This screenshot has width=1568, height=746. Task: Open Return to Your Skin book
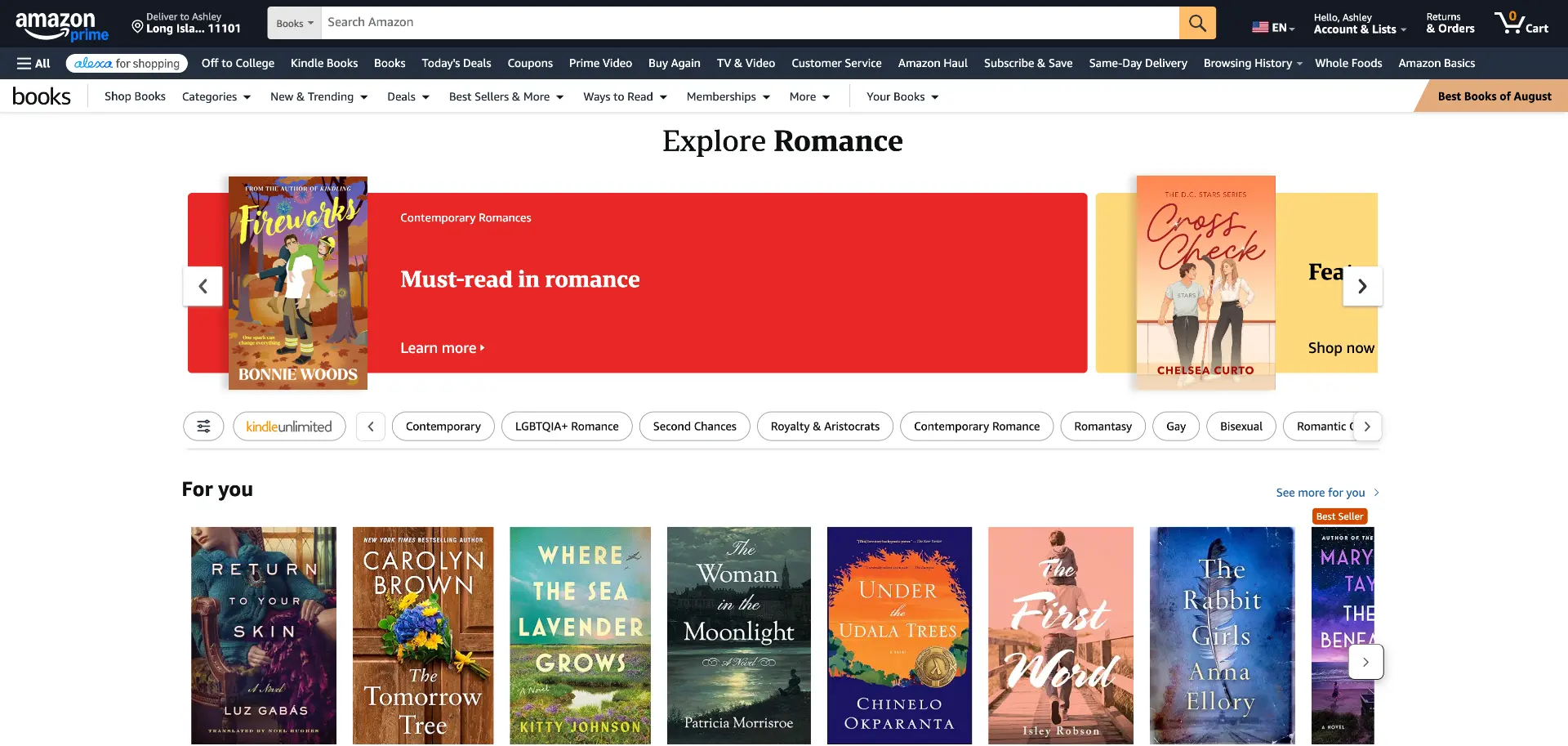coord(264,636)
